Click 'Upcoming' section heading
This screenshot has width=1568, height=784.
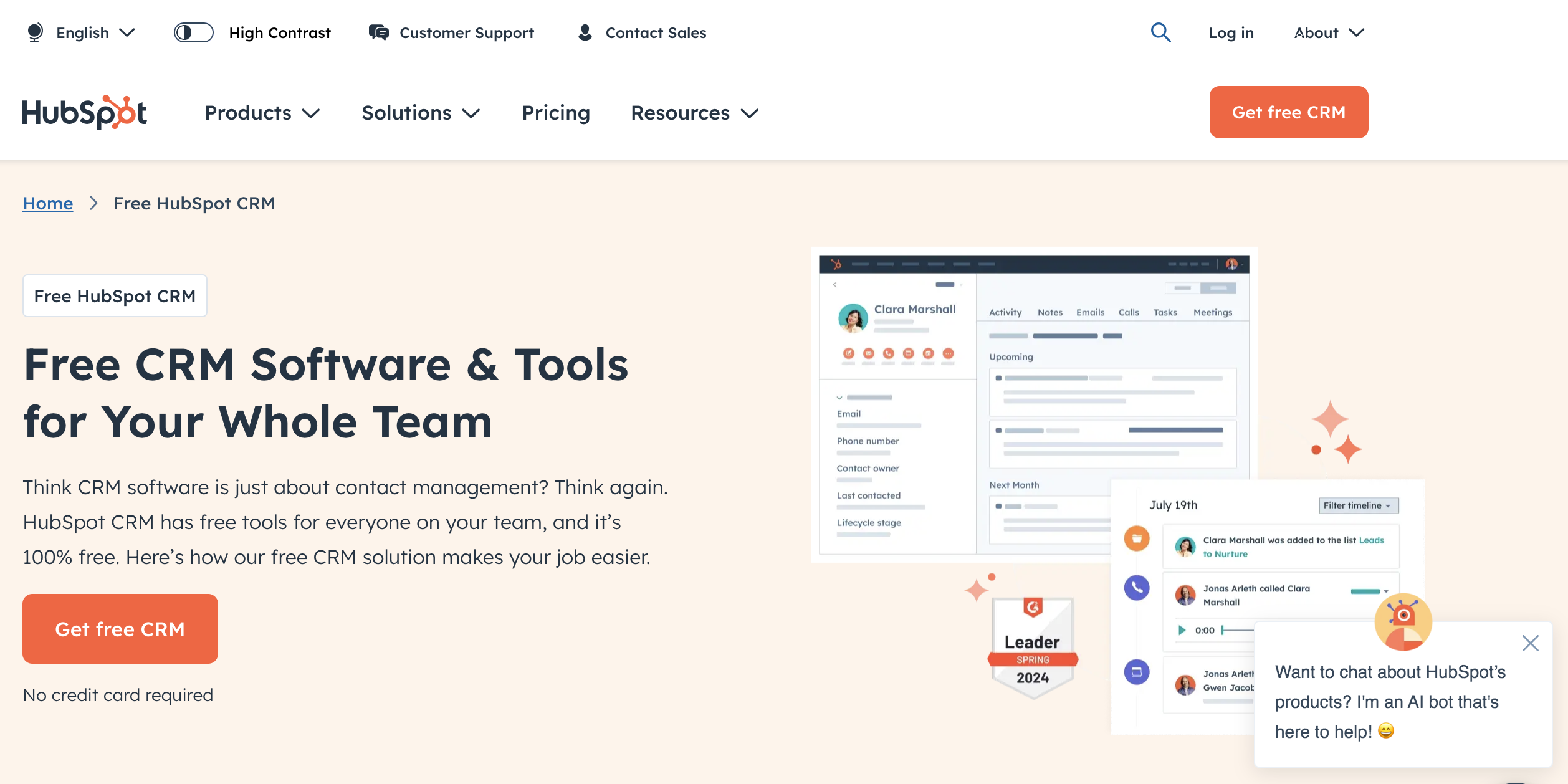pyautogui.click(x=1011, y=356)
